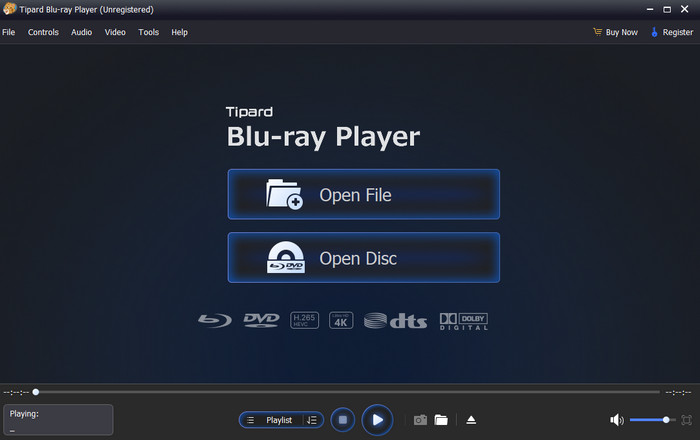Click the Playlist button
Image resolution: width=700 pixels, height=440 pixels.
tap(279, 420)
